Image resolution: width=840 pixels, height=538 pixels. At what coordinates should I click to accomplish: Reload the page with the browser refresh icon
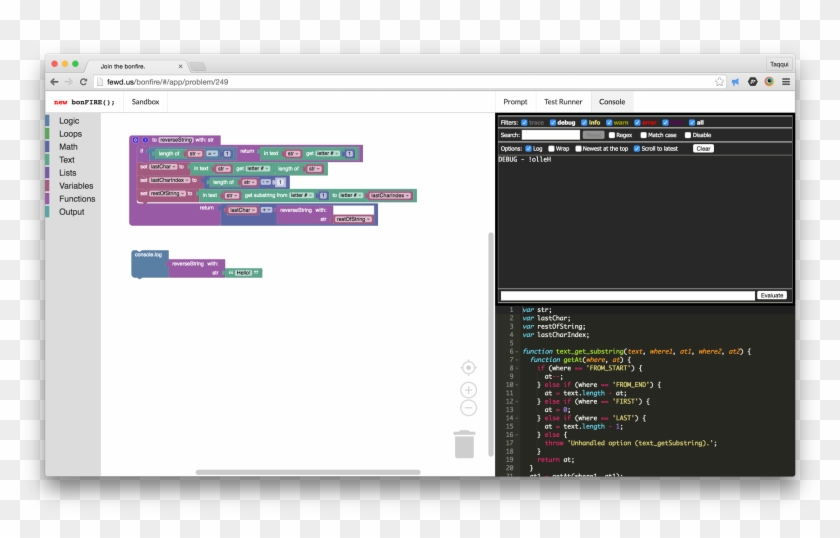click(x=84, y=82)
